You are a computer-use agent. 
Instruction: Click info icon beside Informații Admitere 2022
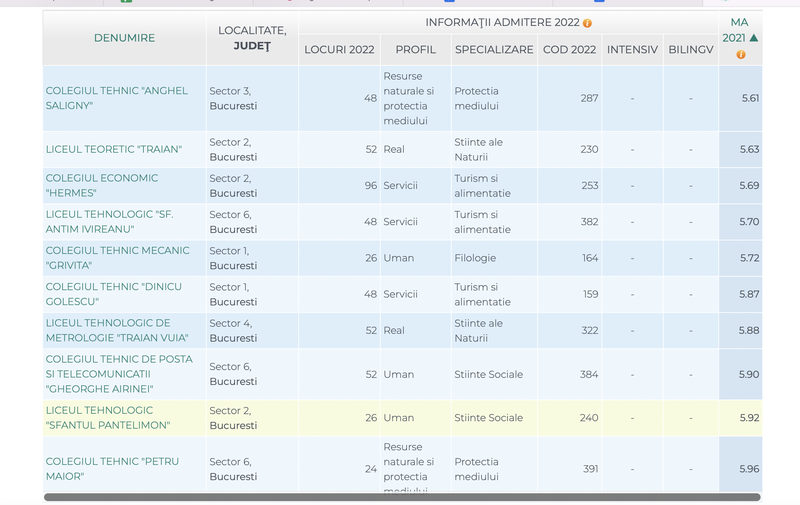point(587,23)
